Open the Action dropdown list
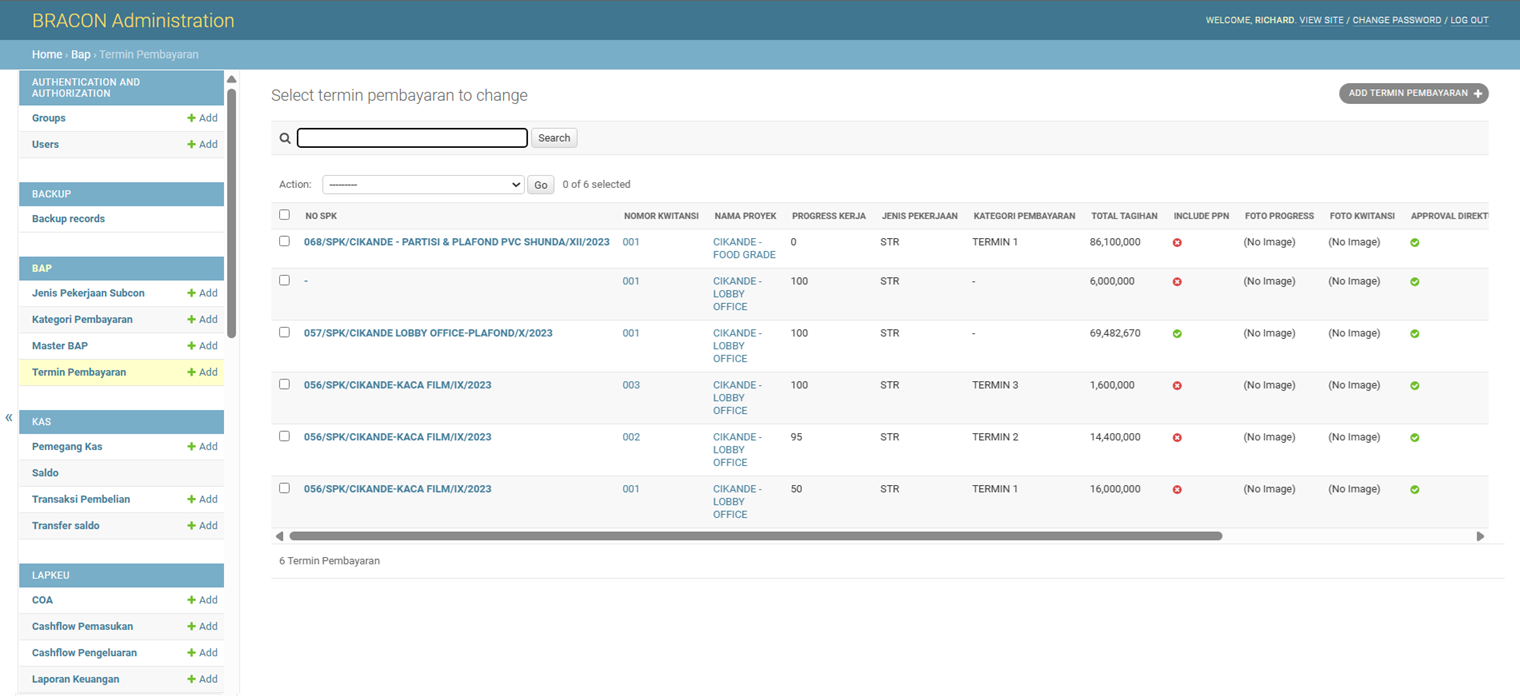This screenshot has height=696, width=1520. [x=423, y=185]
